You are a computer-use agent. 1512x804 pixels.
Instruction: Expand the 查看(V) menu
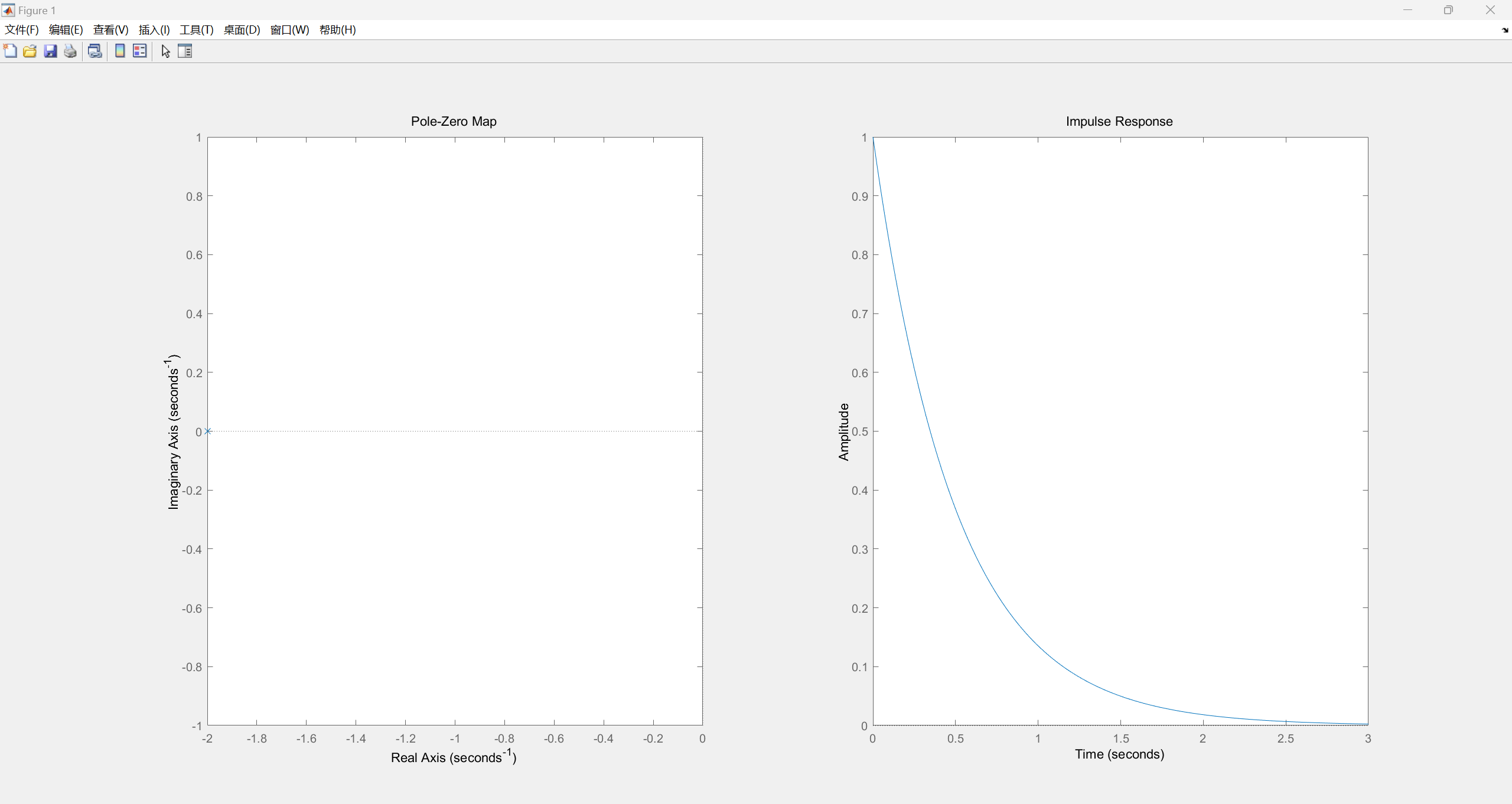[110, 30]
